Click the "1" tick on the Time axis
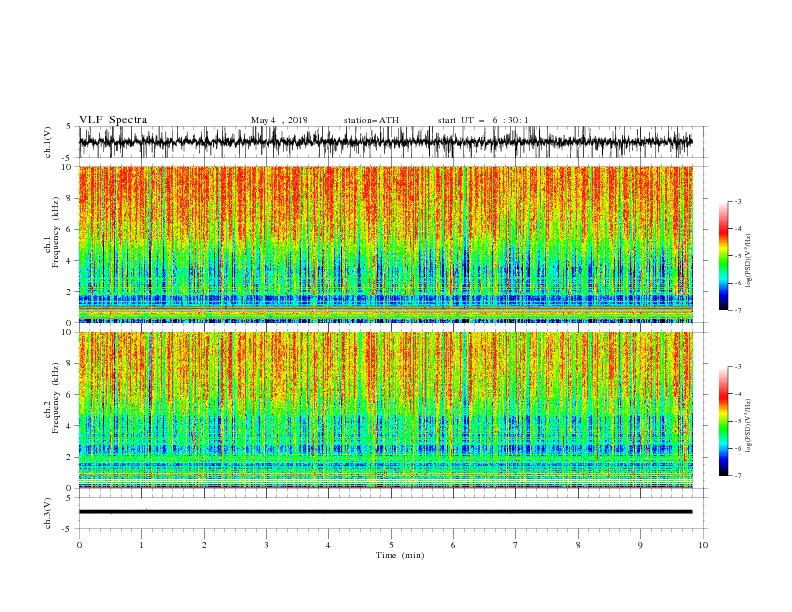The image size is (792, 612). [x=141, y=545]
